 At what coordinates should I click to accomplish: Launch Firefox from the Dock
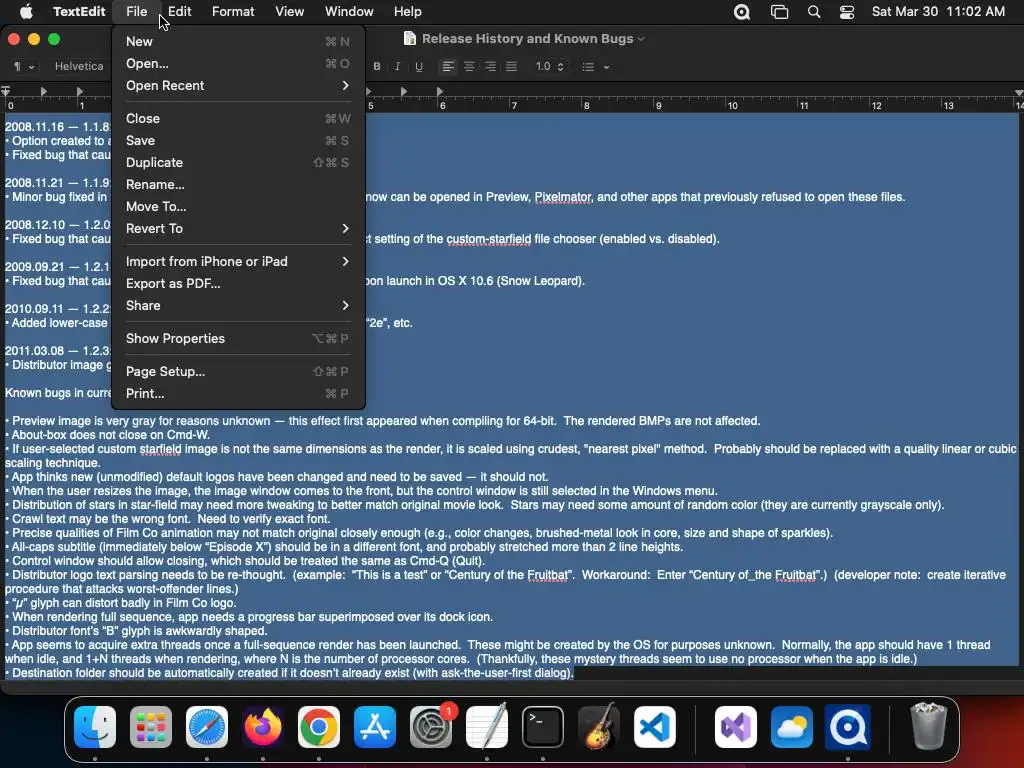(263, 727)
